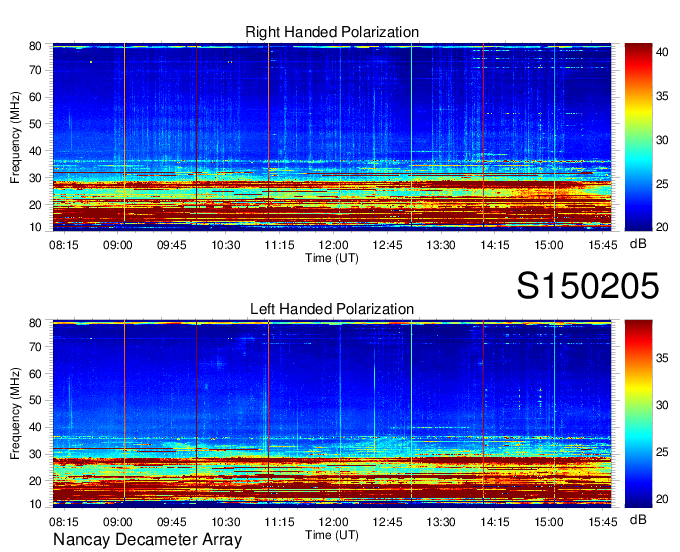Viewport: 680px width, 552px height.
Task: Click 15:45 time tick of Right Handed plot
Action: [x=603, y=245]
